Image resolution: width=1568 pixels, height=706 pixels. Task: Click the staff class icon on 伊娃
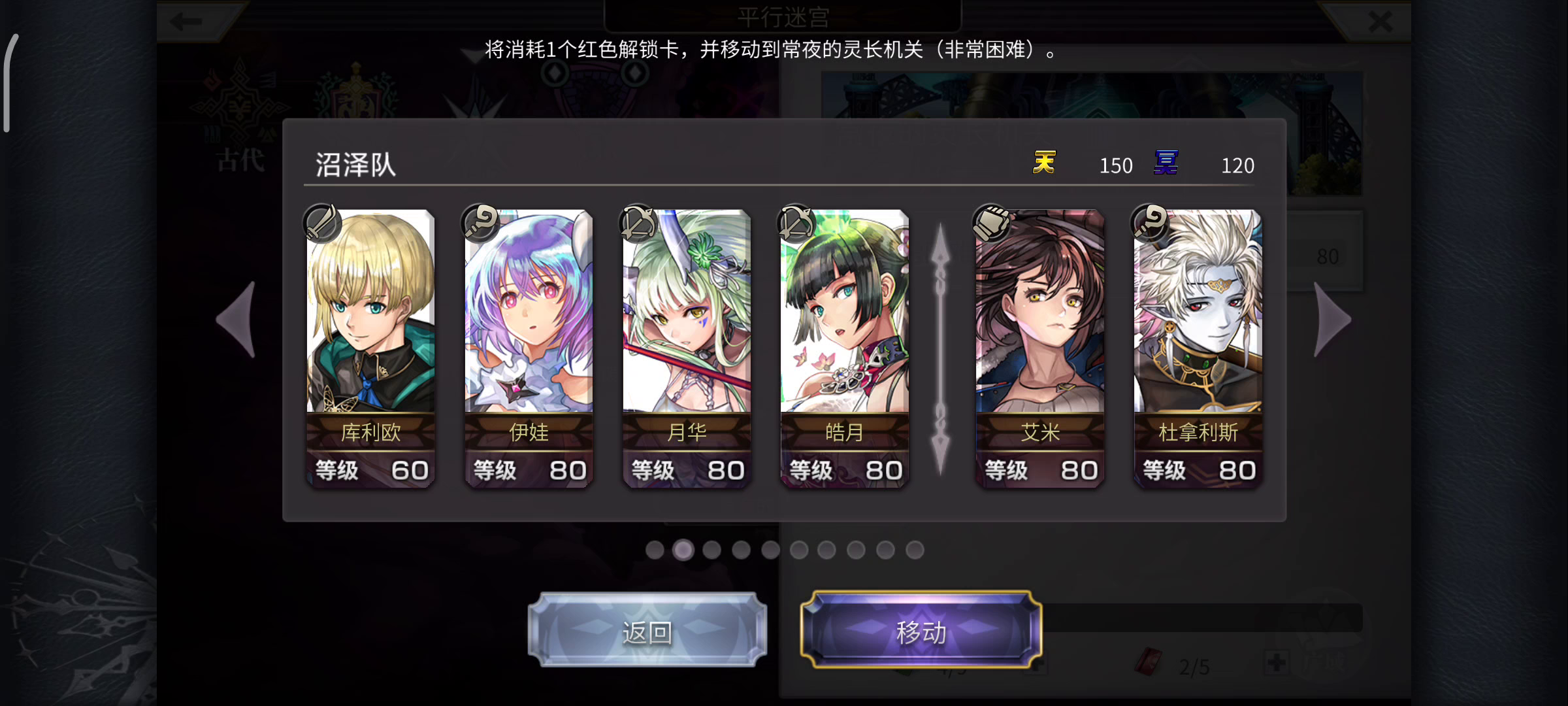pos(480,224)
